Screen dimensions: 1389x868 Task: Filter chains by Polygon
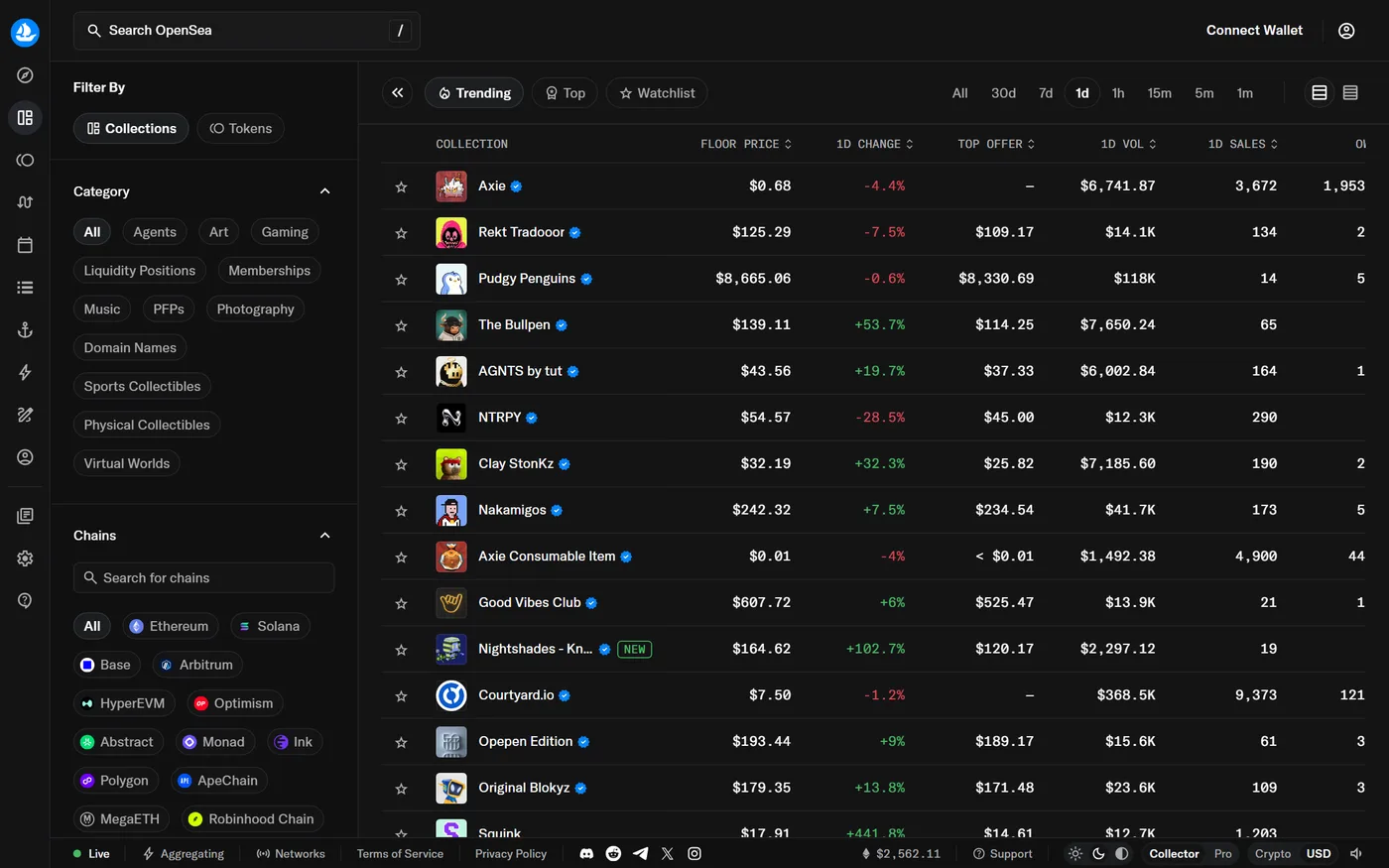[x=115, y=781]
